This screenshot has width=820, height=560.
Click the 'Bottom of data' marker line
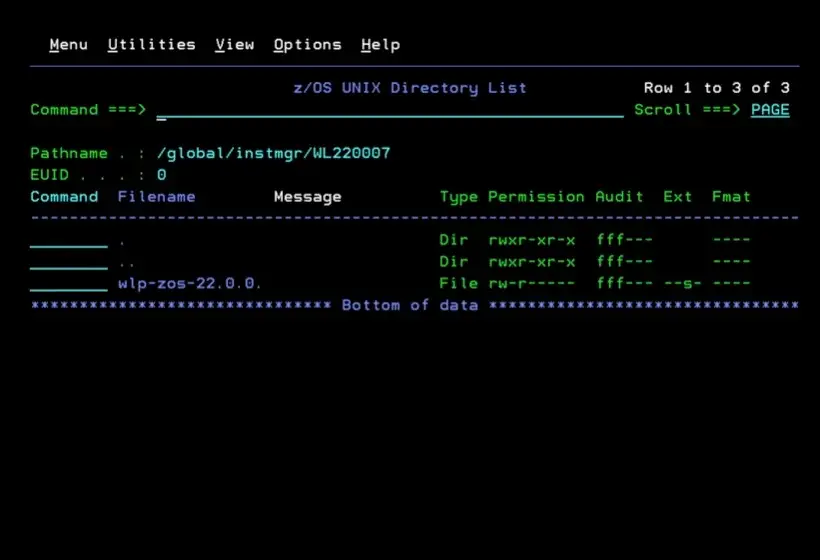tap(414, 305)
